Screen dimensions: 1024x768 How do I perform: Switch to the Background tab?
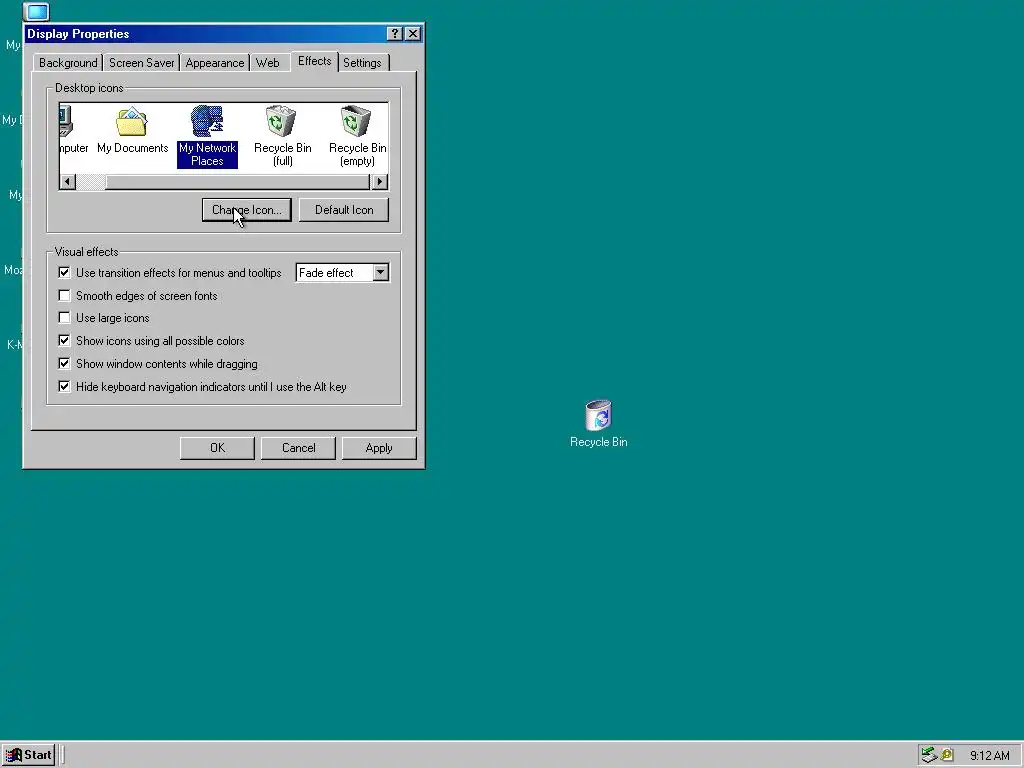click(x=68, y=63)
